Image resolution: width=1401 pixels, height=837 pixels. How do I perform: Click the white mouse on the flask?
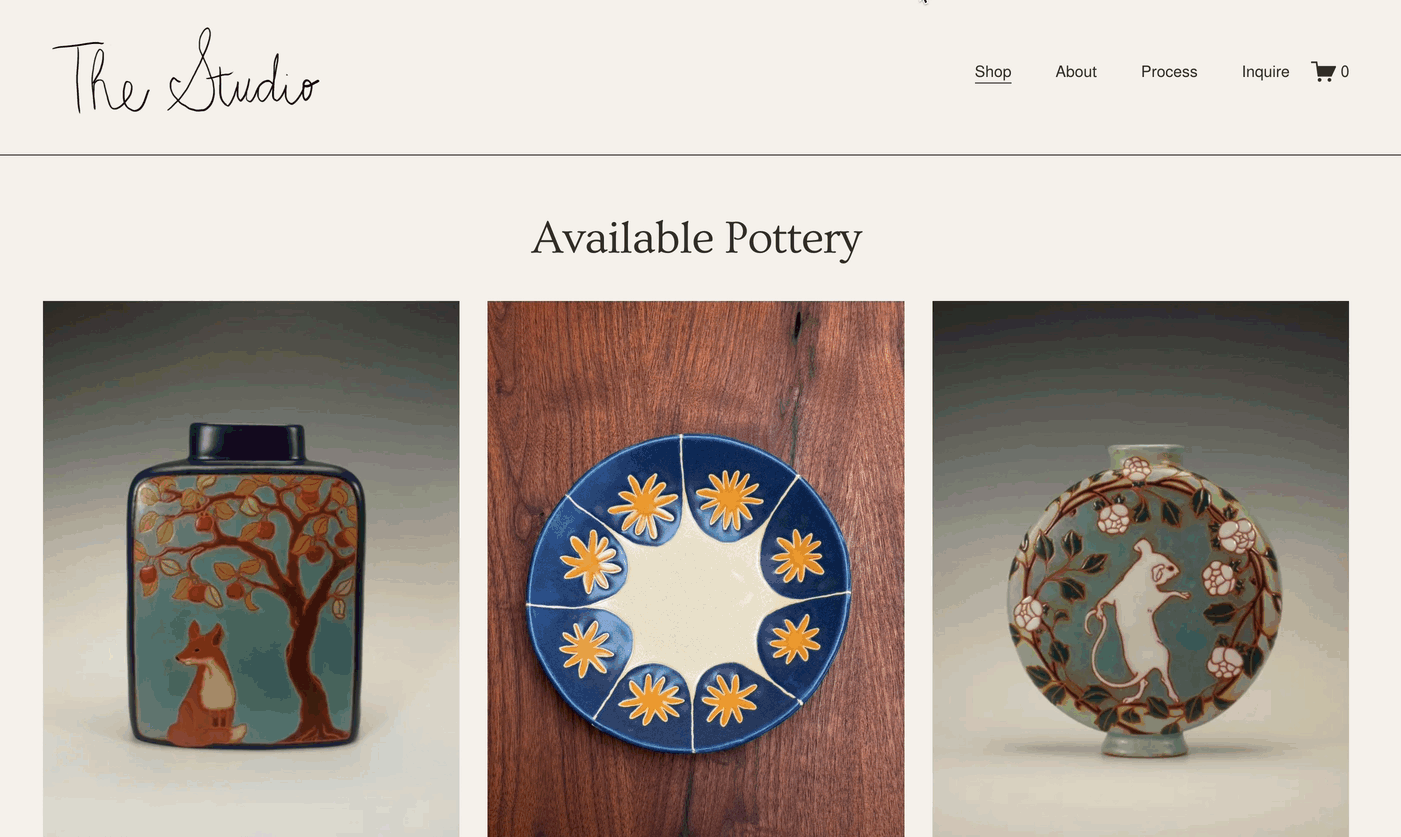point(1140,620)
